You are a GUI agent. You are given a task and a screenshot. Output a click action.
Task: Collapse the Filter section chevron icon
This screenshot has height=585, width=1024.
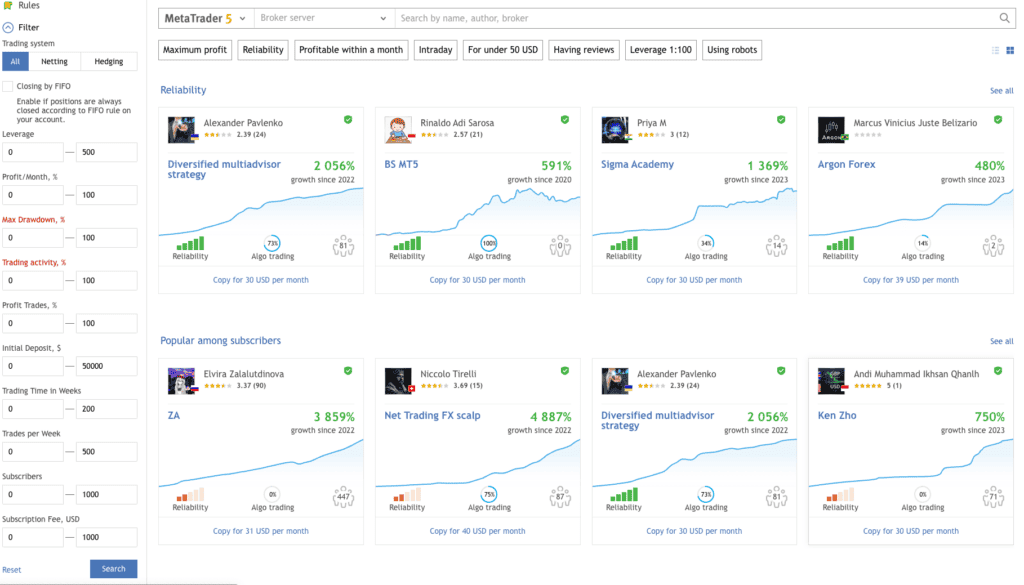point(8,27)
